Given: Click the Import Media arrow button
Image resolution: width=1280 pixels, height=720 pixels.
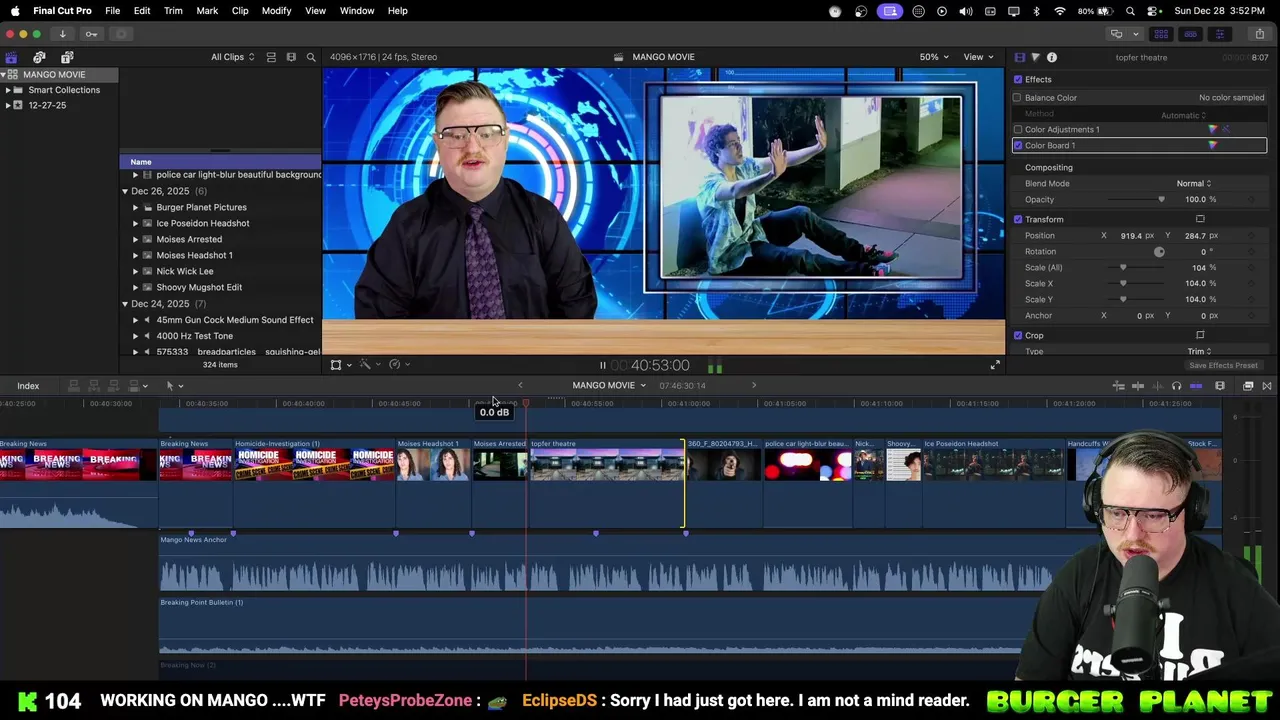Looking at the screenshot, I should coord(62,34).
